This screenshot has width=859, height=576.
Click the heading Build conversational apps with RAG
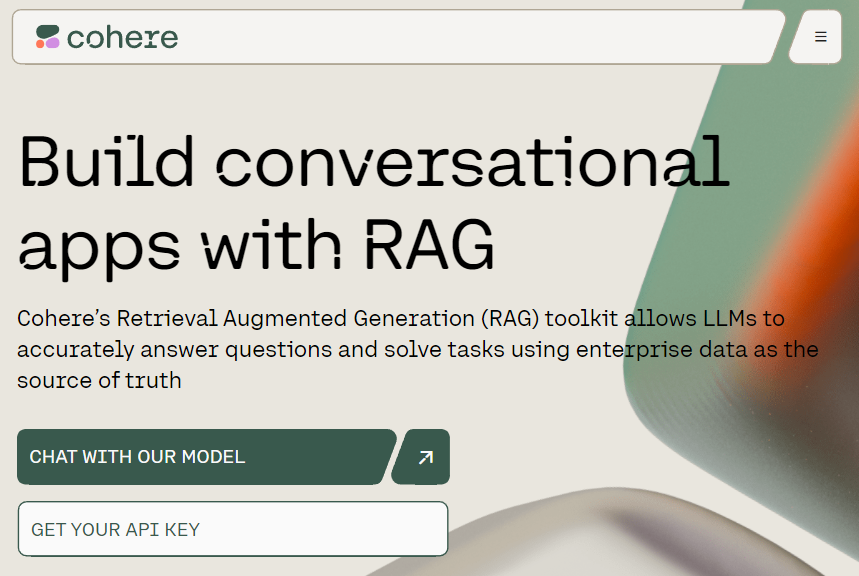tap(374, 206)
